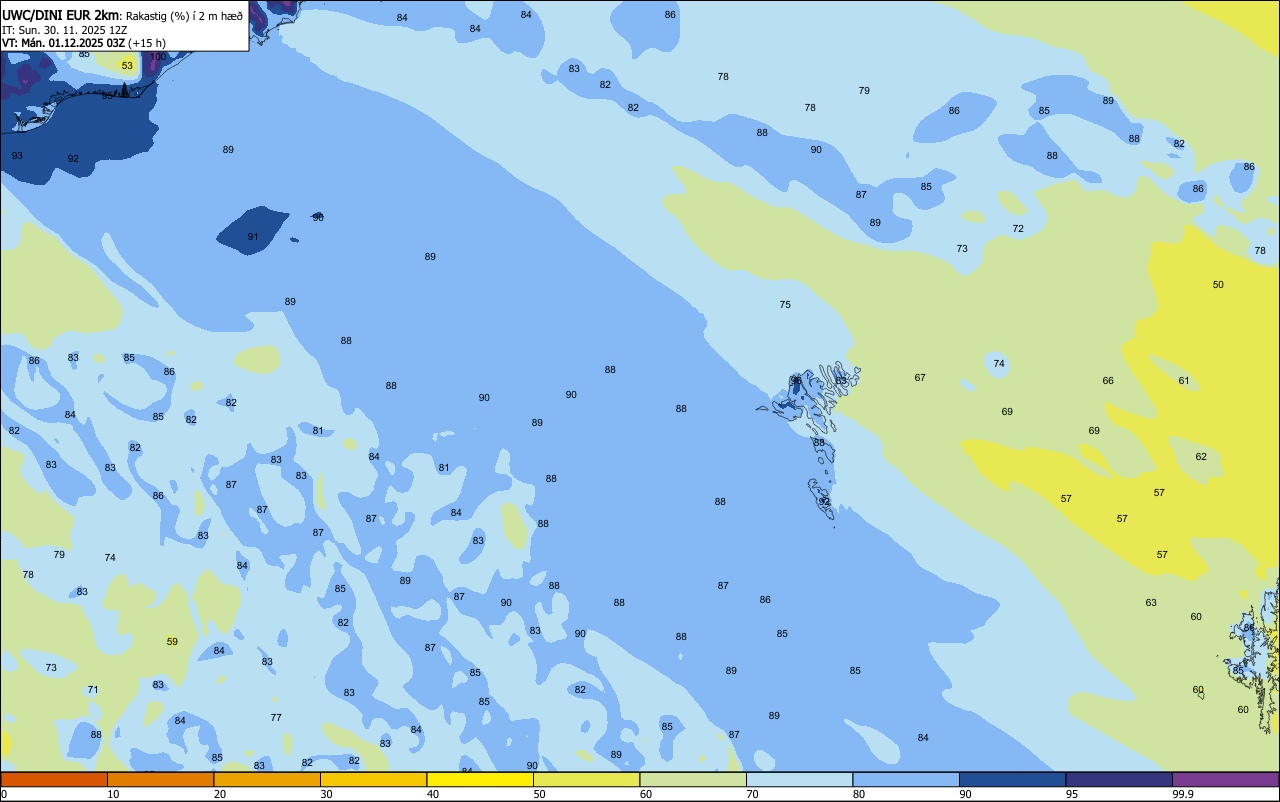1280x802 pixels.
Task: Click the 90–95 dark blue legend swatch
Action: 1012,779
